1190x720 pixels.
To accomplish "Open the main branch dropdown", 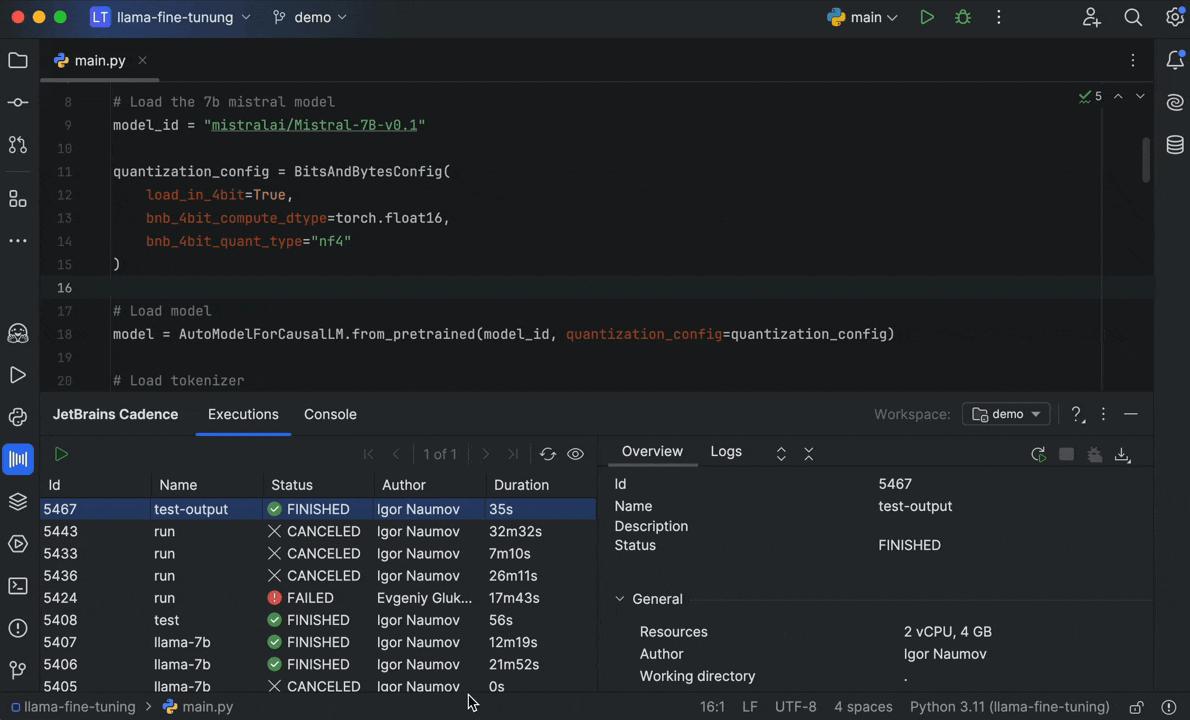I will tap(866, 17).
